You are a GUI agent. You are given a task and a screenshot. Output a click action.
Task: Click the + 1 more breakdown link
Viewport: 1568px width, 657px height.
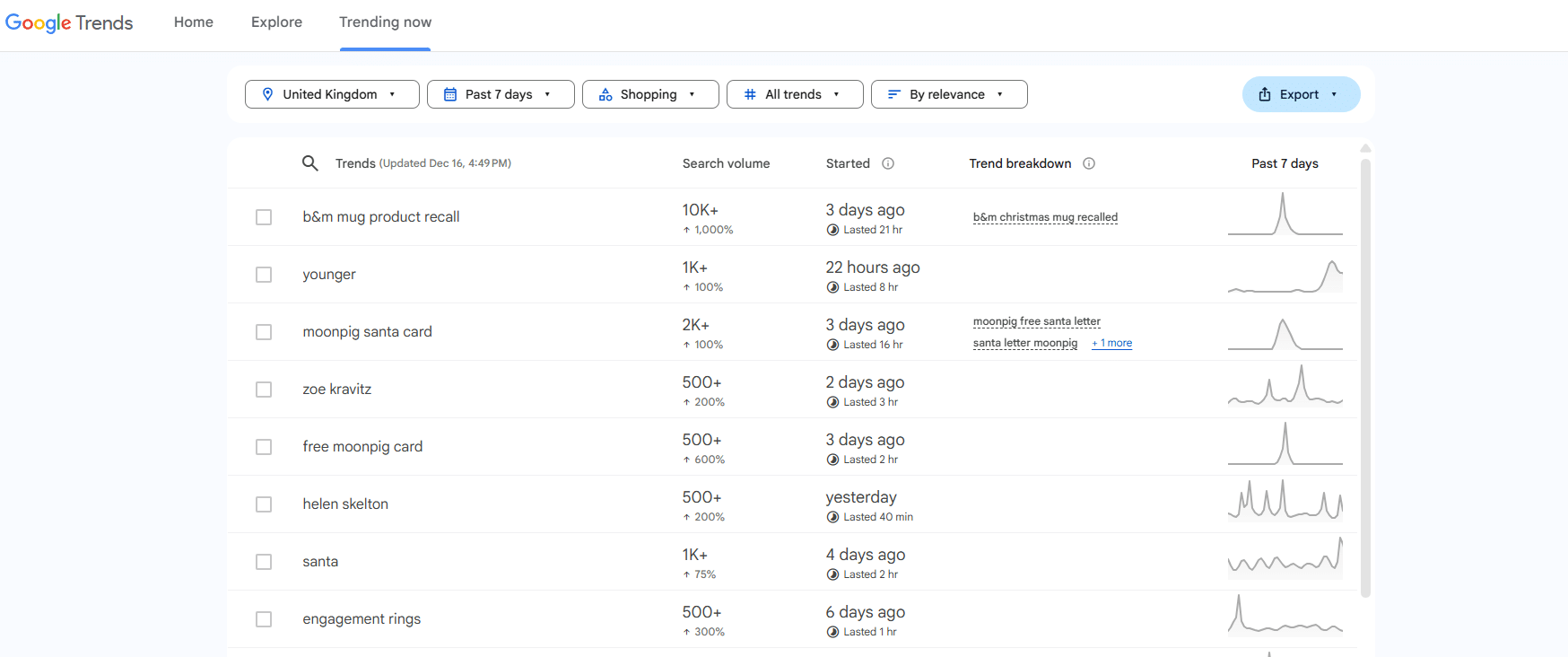tap(1111, 343)
